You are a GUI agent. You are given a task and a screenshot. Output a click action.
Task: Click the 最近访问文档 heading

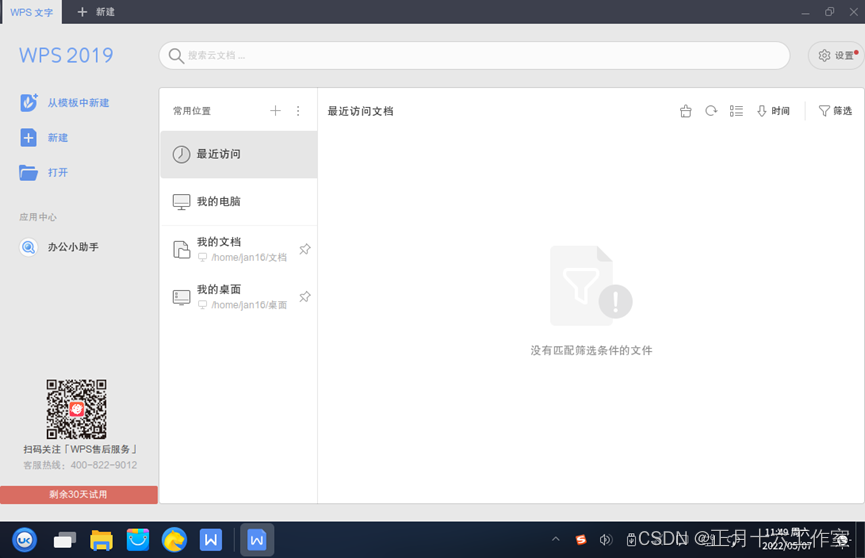(x=360, y=111)
